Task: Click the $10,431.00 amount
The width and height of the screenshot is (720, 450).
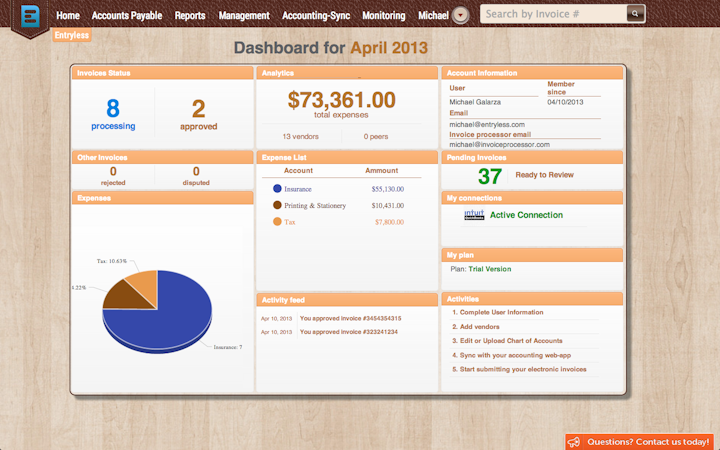Action: point(388,205)
